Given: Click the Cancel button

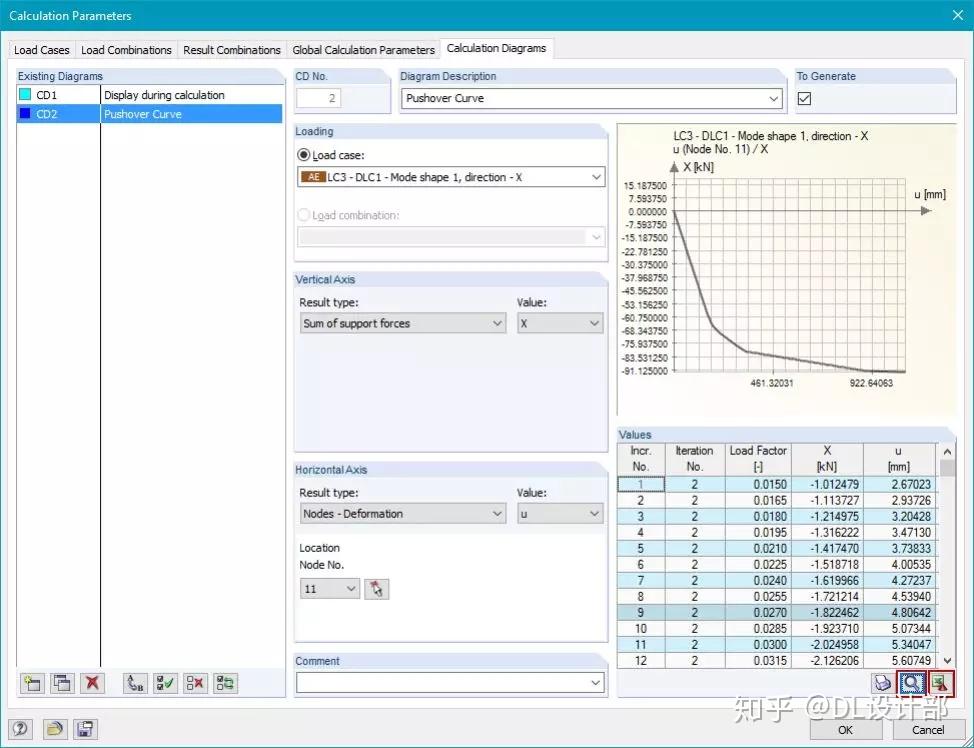Looking at the screenshot, I should 927,730.
